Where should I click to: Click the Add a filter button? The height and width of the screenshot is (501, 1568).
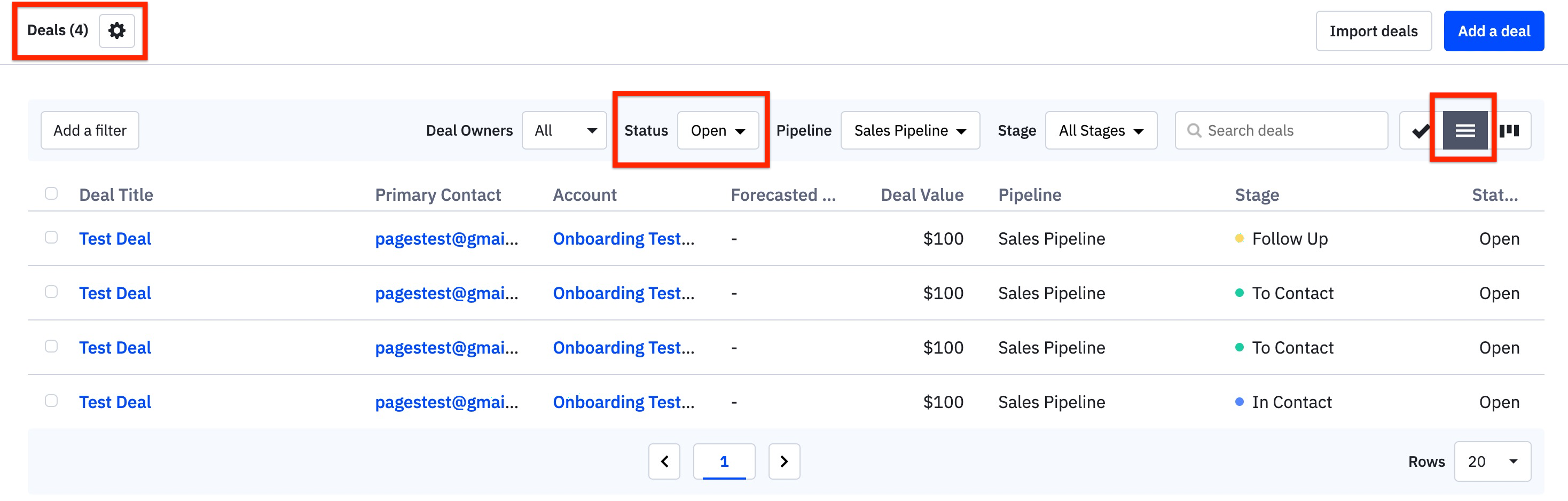[x=90, y=130]
